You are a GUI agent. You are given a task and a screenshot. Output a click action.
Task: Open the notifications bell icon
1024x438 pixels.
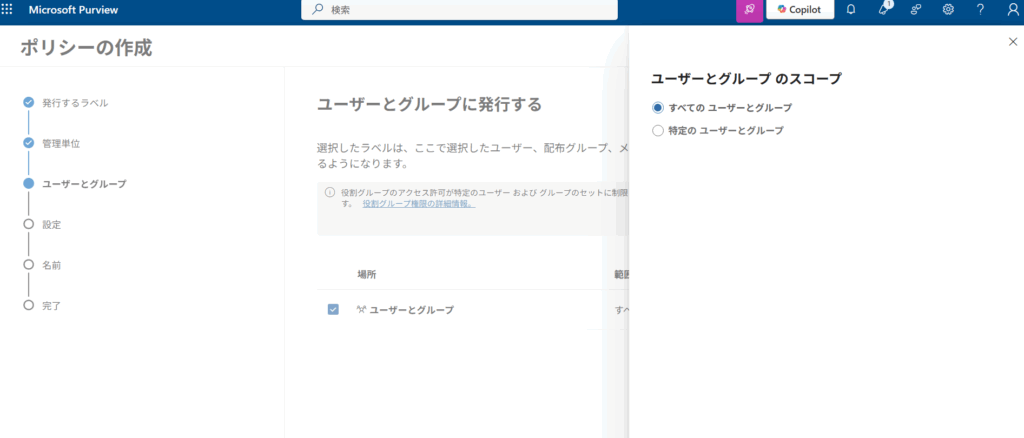click(x=850, y=9)
